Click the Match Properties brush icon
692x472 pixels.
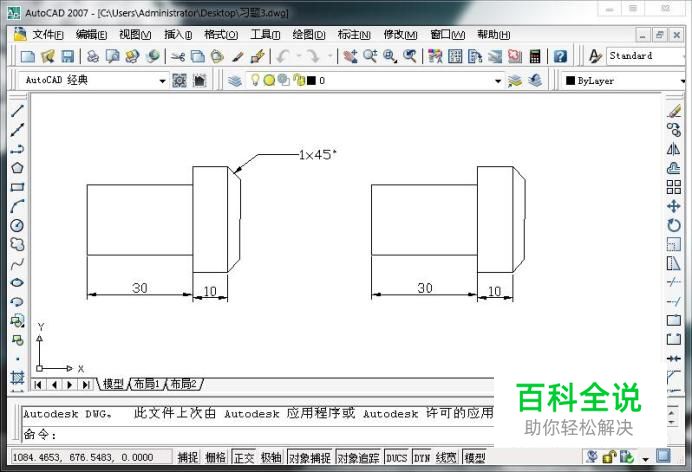(x=237, y=56)
